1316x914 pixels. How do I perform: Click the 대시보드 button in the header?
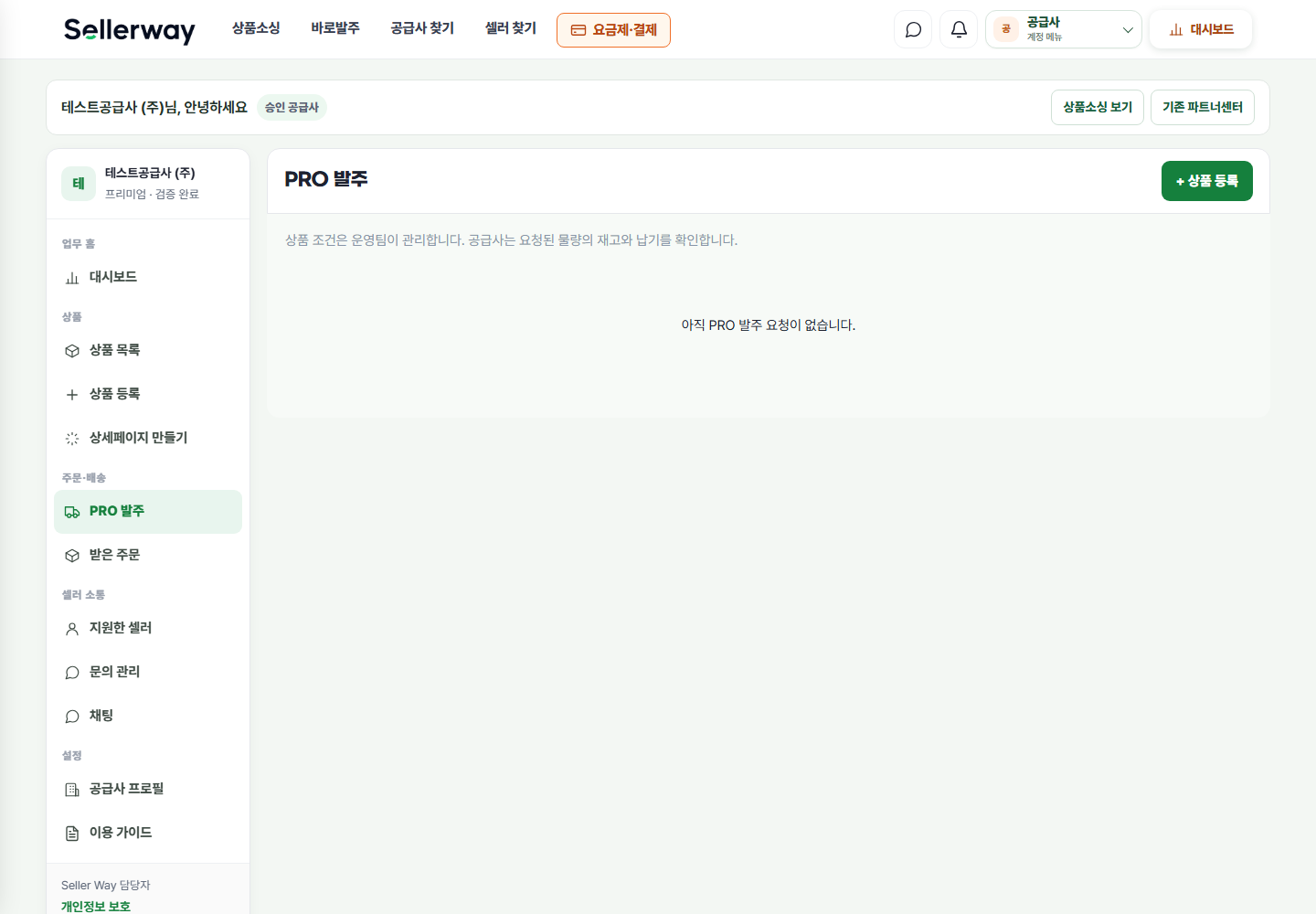(x=1201, y=29)
